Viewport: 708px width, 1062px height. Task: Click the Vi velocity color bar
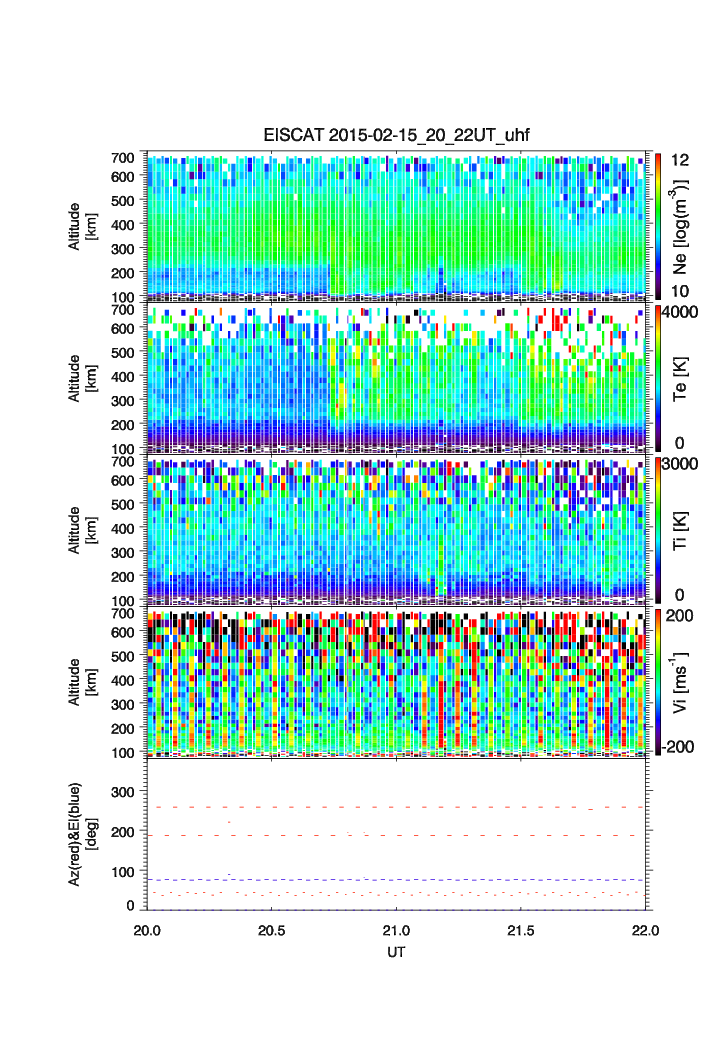coord(657,680)
